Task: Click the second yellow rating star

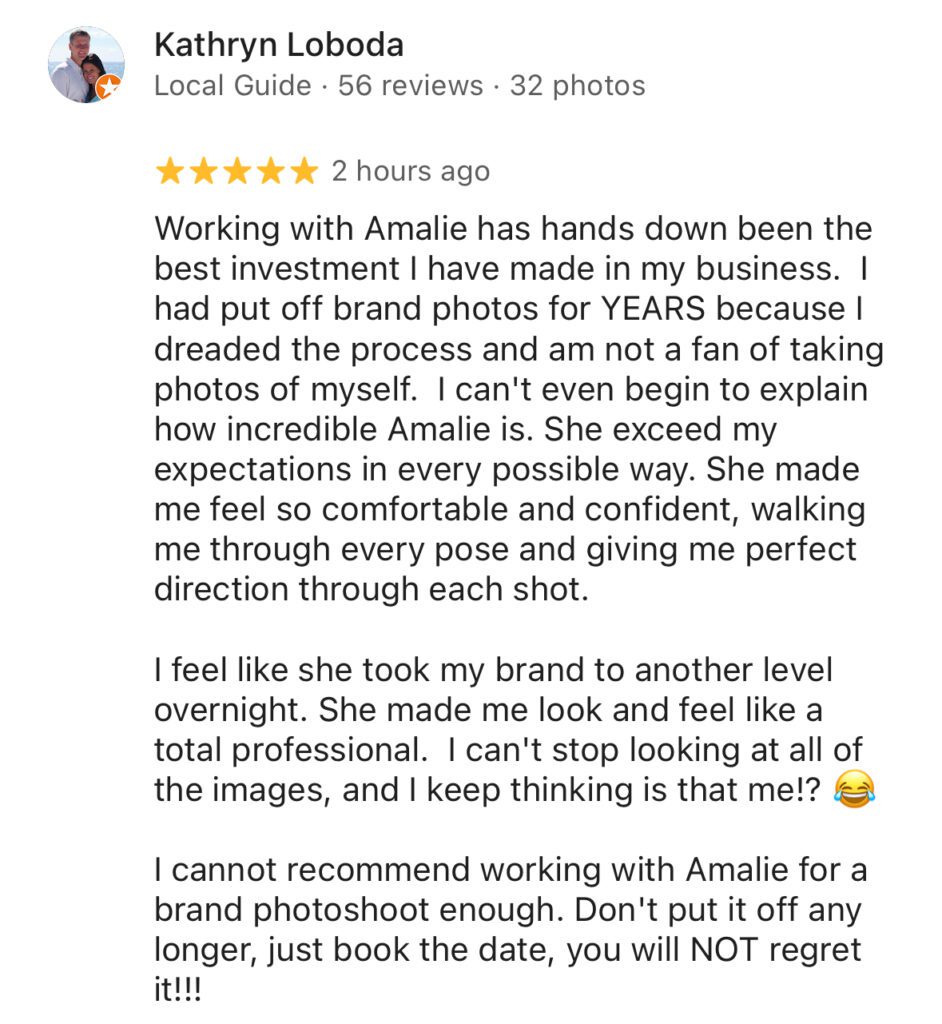Action: pyautogui.click(x=203, y=172)
